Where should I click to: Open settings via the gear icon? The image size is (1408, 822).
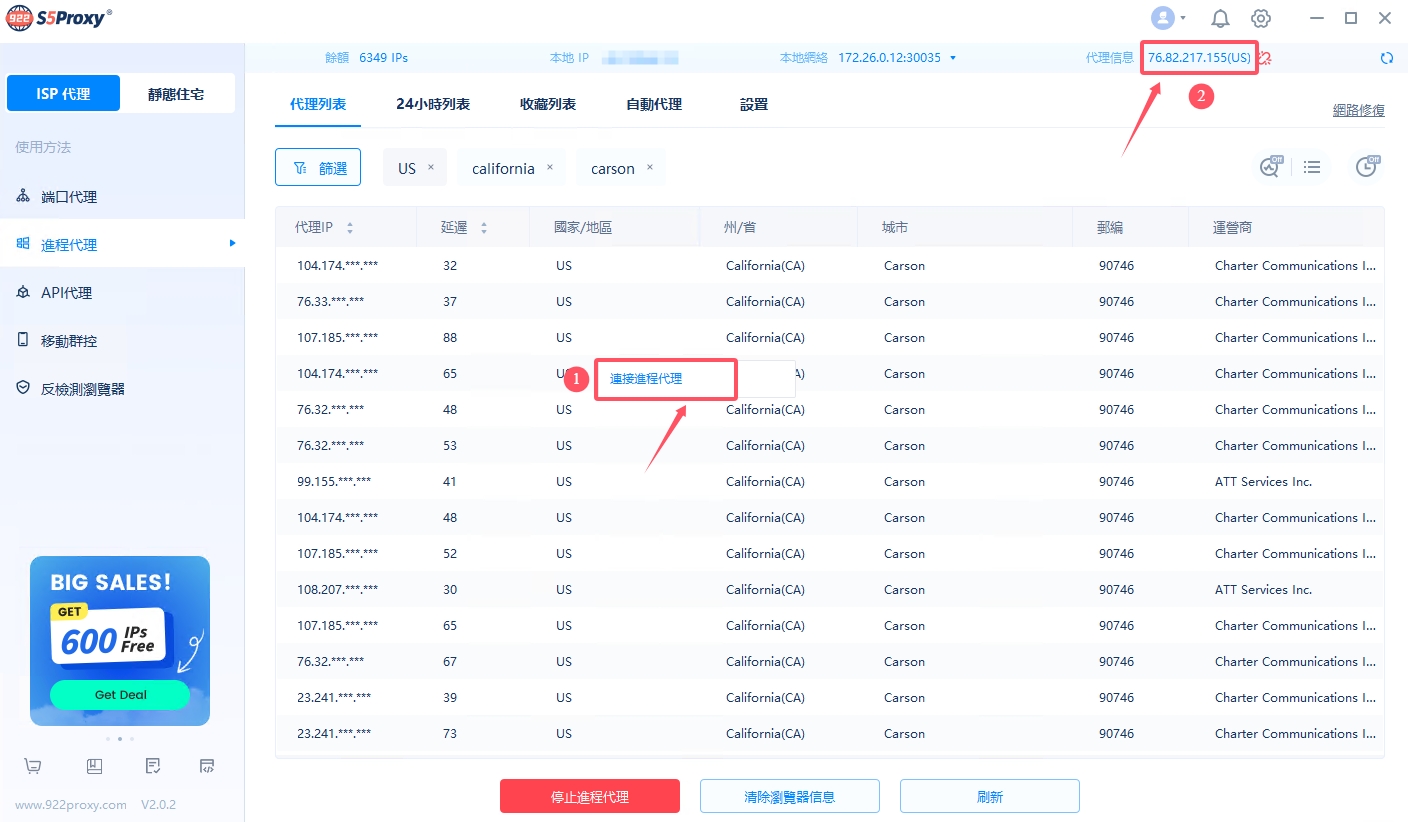coord(1260,18)
